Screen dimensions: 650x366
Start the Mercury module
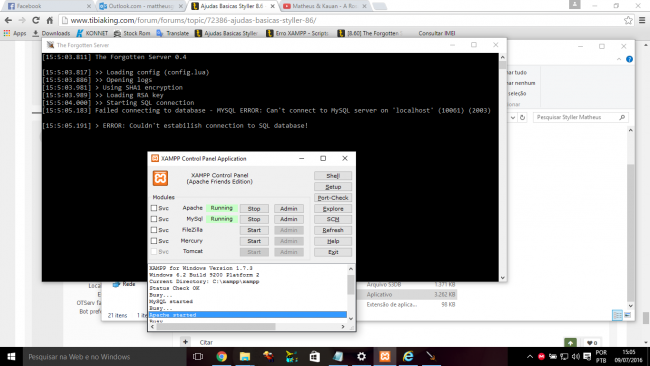tap(254, 241)
